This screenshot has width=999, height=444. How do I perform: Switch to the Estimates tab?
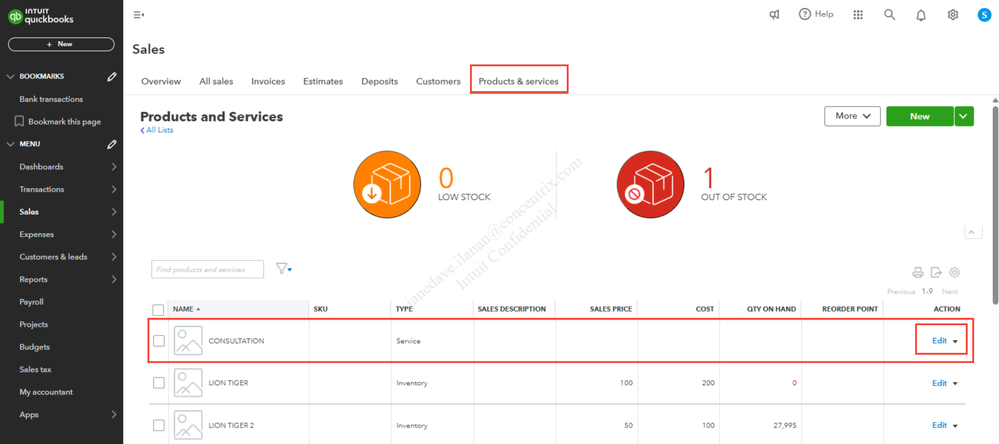click(323, 82)
